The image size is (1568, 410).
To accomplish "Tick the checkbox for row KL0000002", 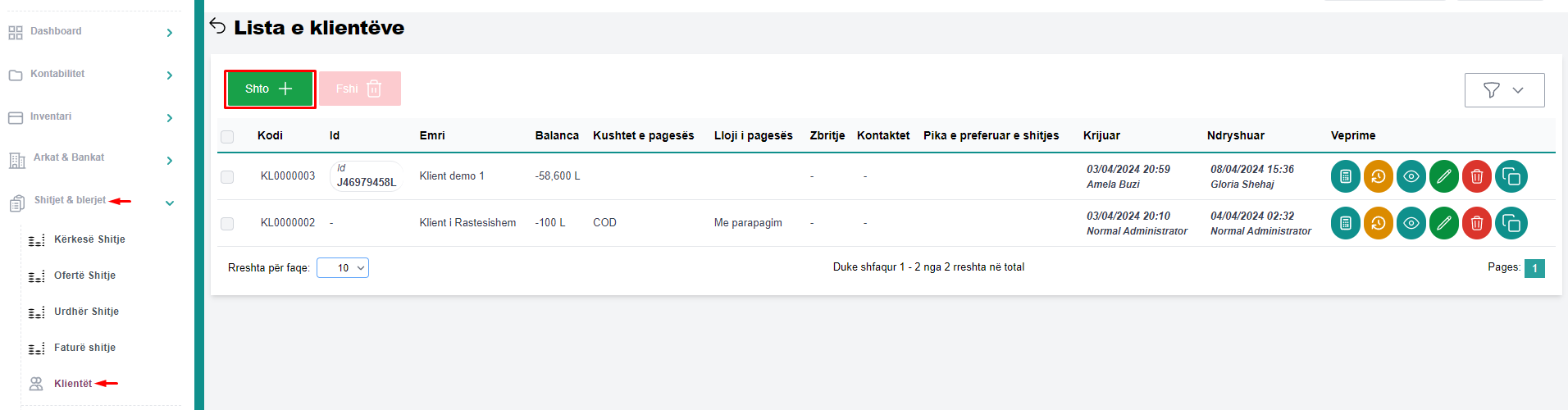I will coord(227,224).
